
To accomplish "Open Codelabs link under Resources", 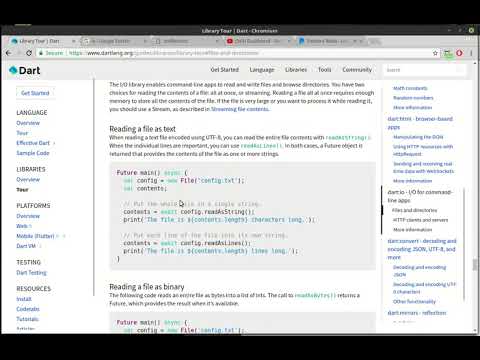I will (28, 309).
